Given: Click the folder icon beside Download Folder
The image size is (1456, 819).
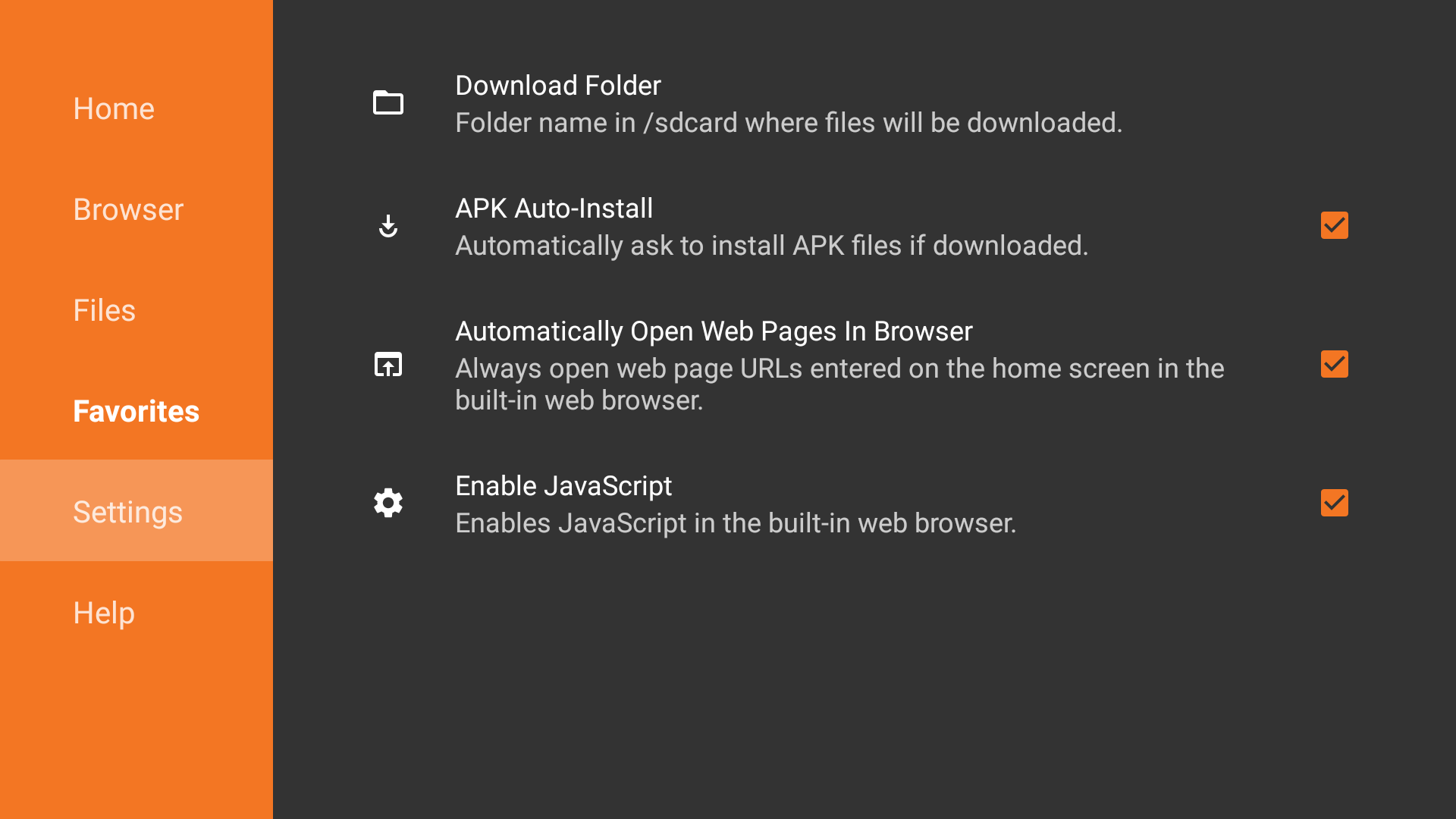Looking at the screenshot, I should tap(388, 102).
